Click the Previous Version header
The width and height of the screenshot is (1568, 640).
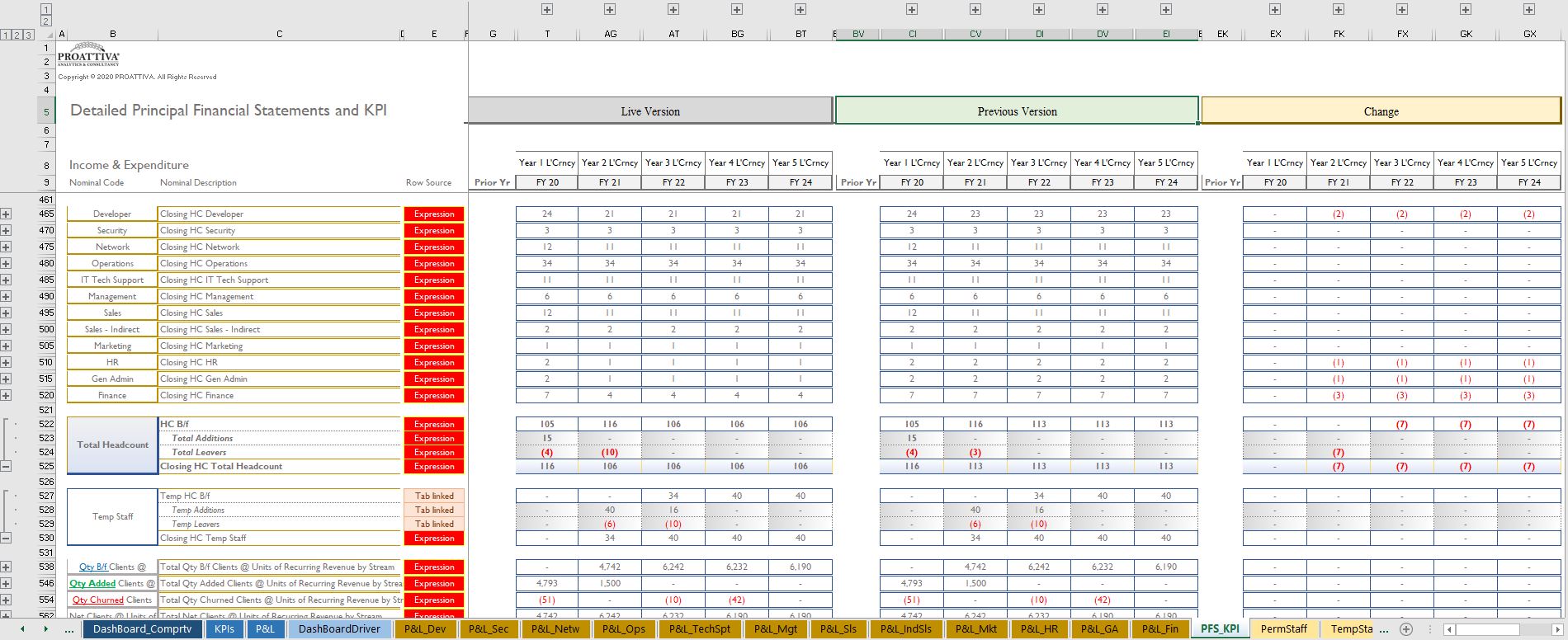coord(1017,111)
